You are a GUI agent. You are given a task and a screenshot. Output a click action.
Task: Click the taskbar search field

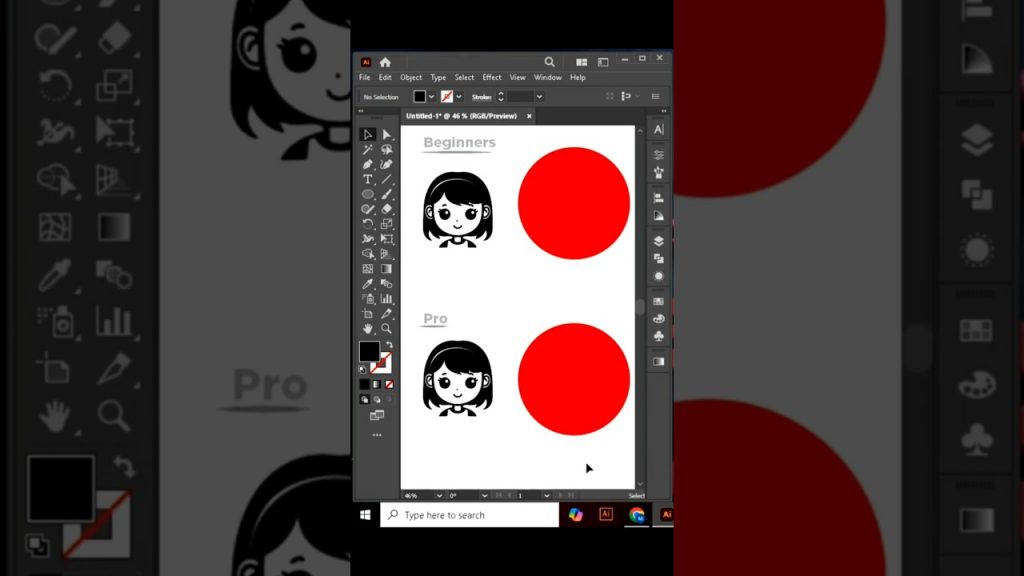(x=470, y=515)
